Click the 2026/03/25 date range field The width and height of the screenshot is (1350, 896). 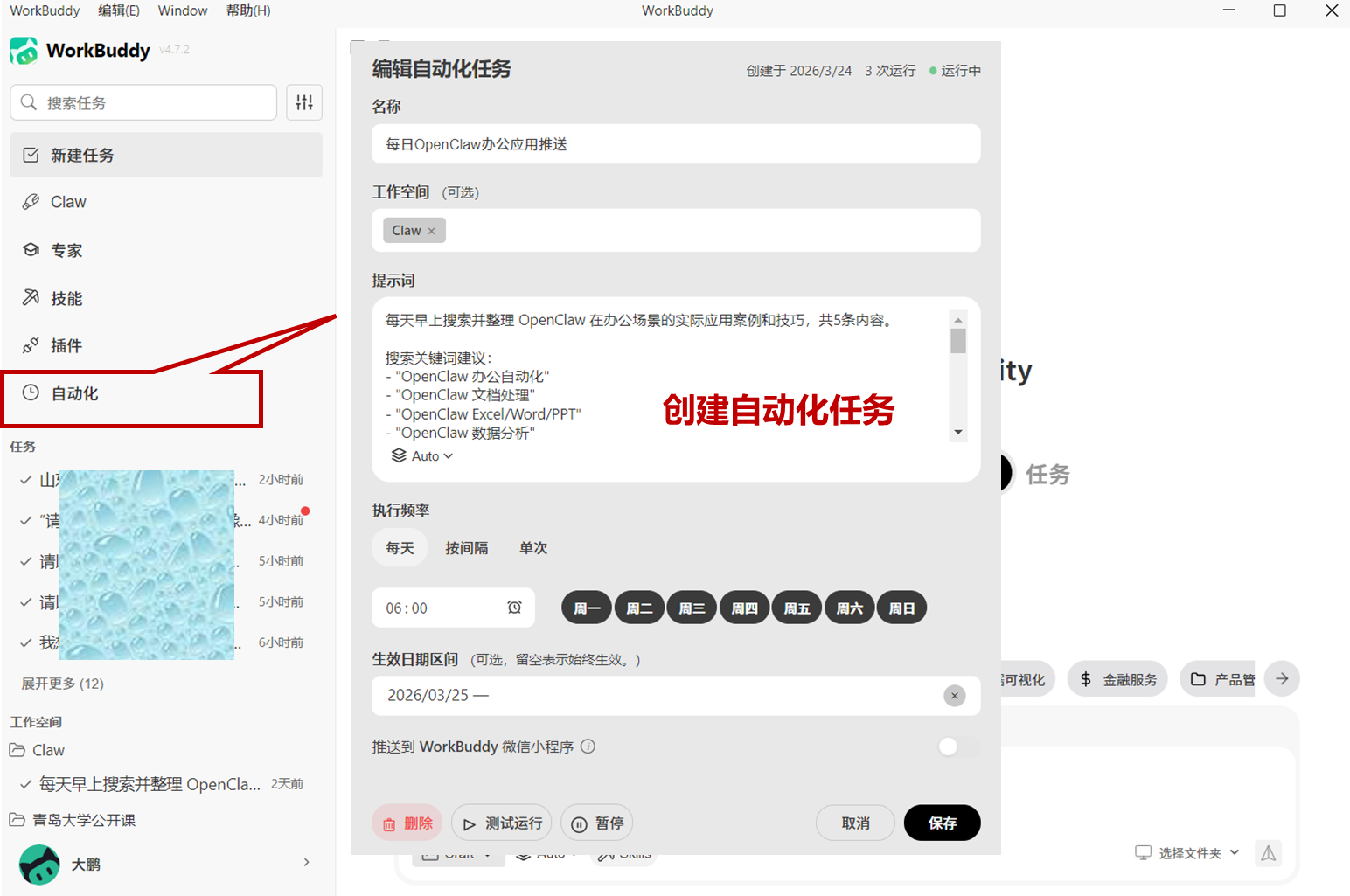coord(676,696)
